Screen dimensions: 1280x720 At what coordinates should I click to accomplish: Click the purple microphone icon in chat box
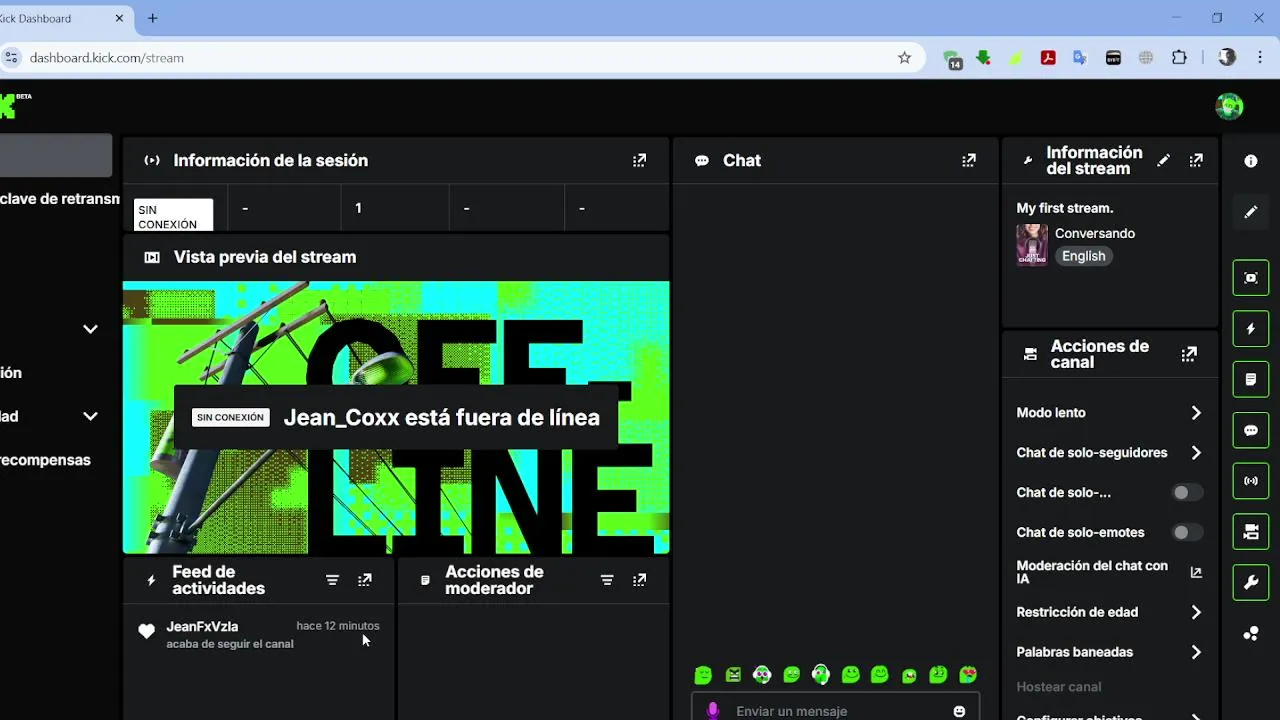tap(713, 711)
